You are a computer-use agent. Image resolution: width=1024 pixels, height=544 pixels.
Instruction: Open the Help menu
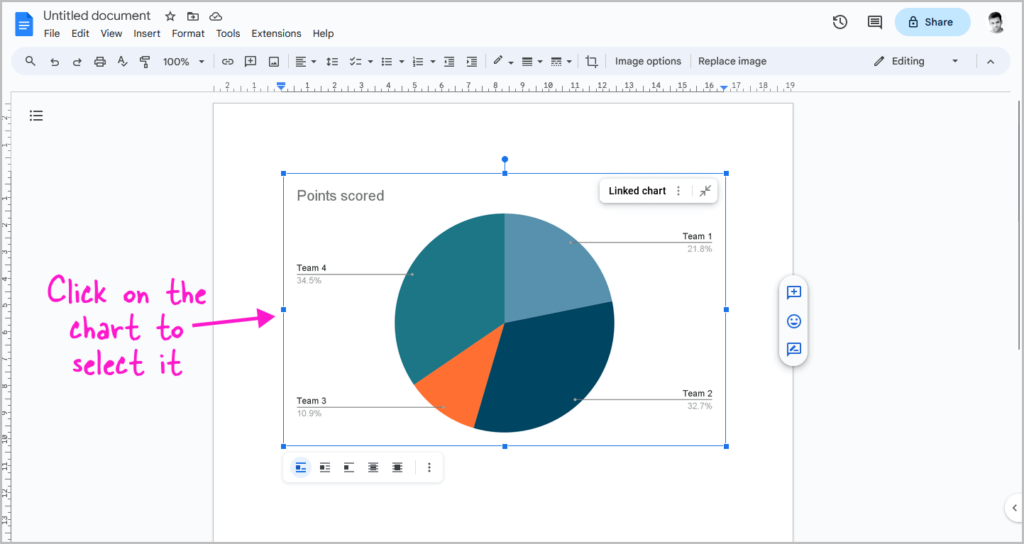[323, 33]
